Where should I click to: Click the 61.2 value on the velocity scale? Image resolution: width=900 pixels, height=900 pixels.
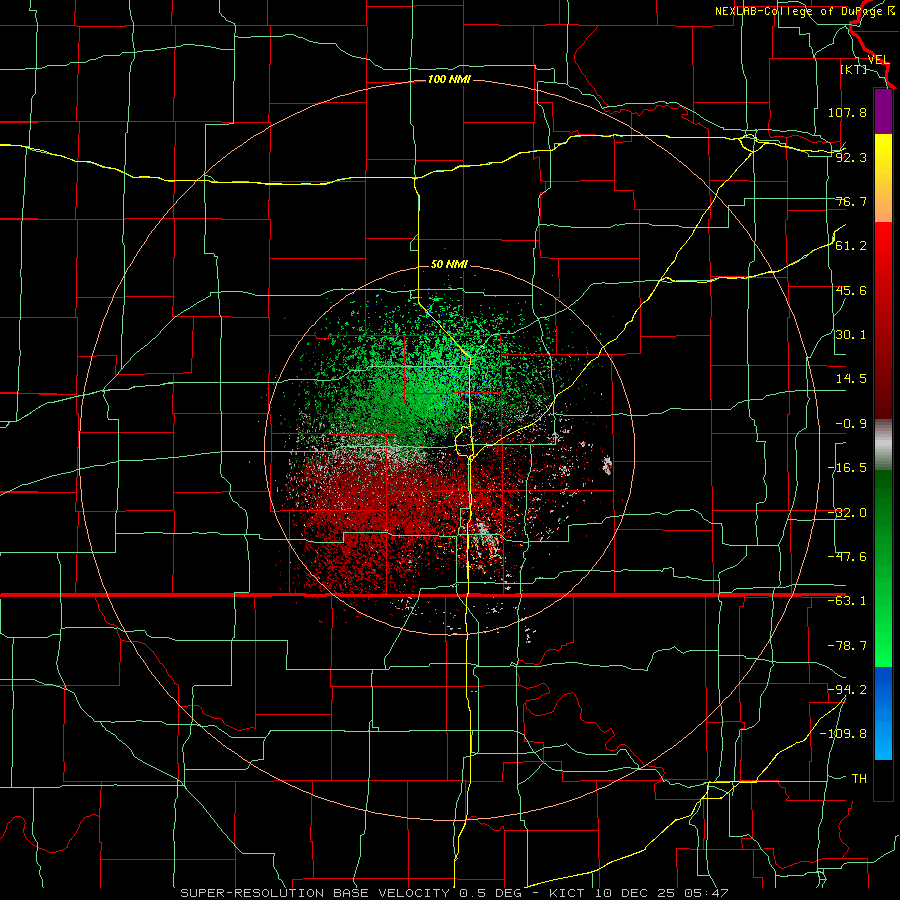pyautogui.click(x=851, y=246)
